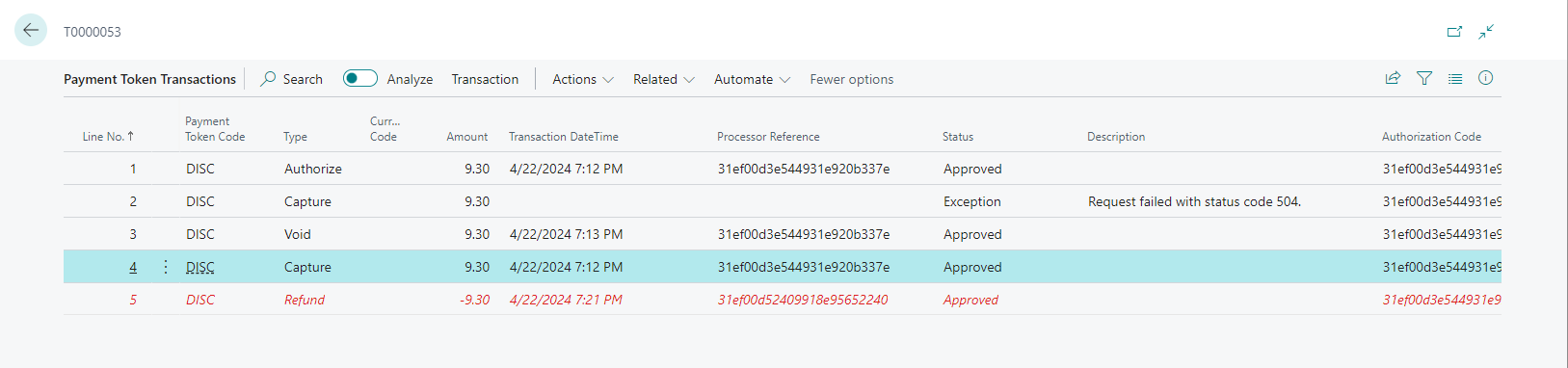Select the Authorize type cell
1568x368 pixels.
point(313,169)
